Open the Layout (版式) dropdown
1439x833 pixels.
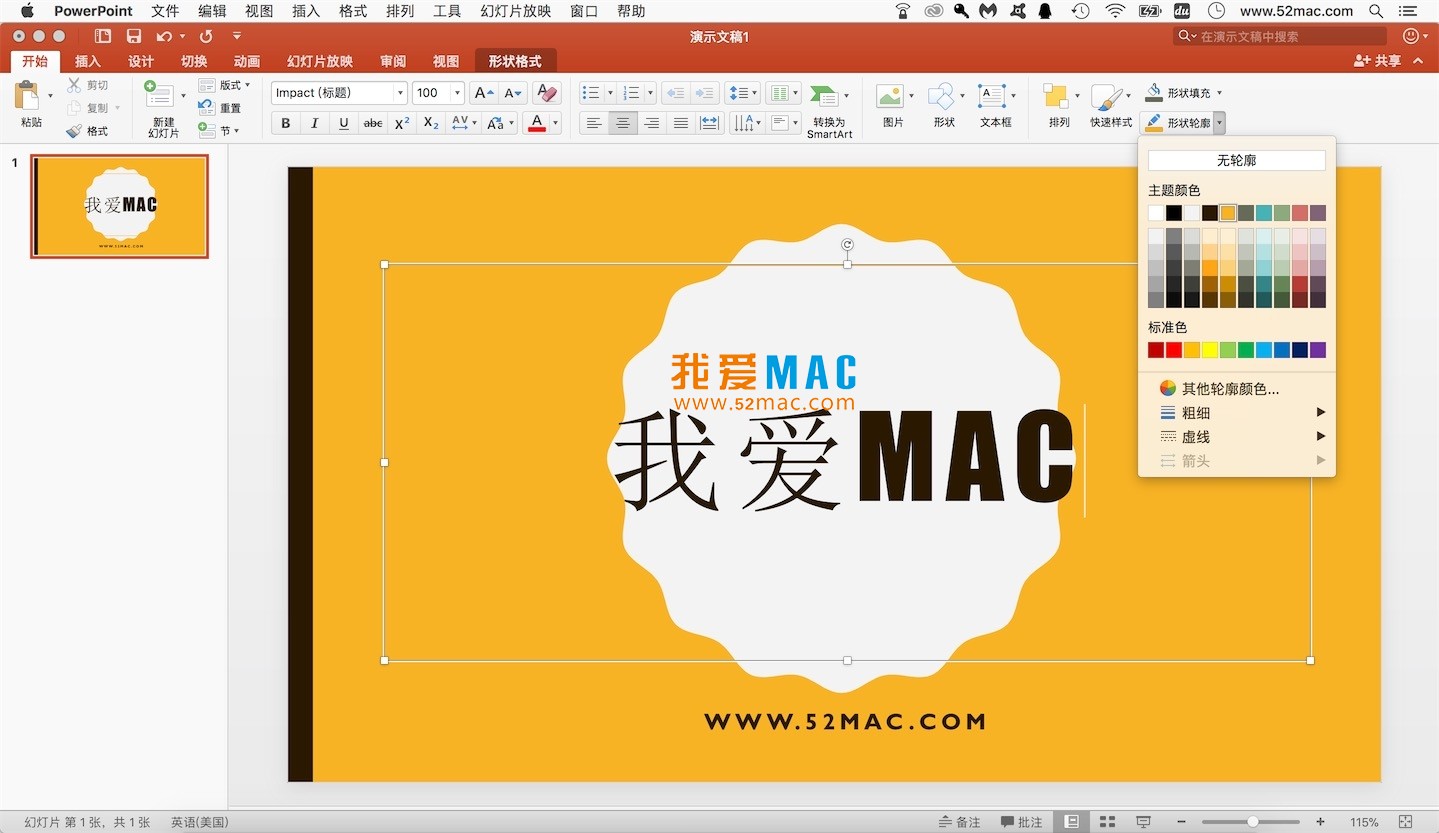(225, 85)
